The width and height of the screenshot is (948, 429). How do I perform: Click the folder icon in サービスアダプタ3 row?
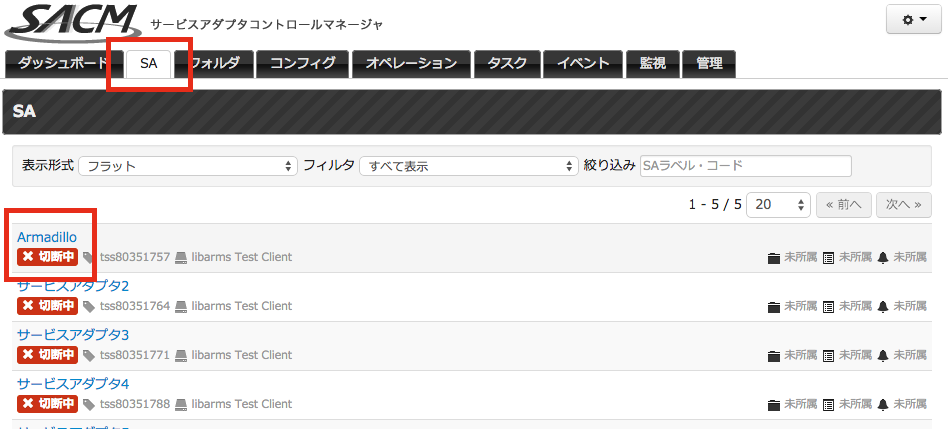[x=773, y=356]
